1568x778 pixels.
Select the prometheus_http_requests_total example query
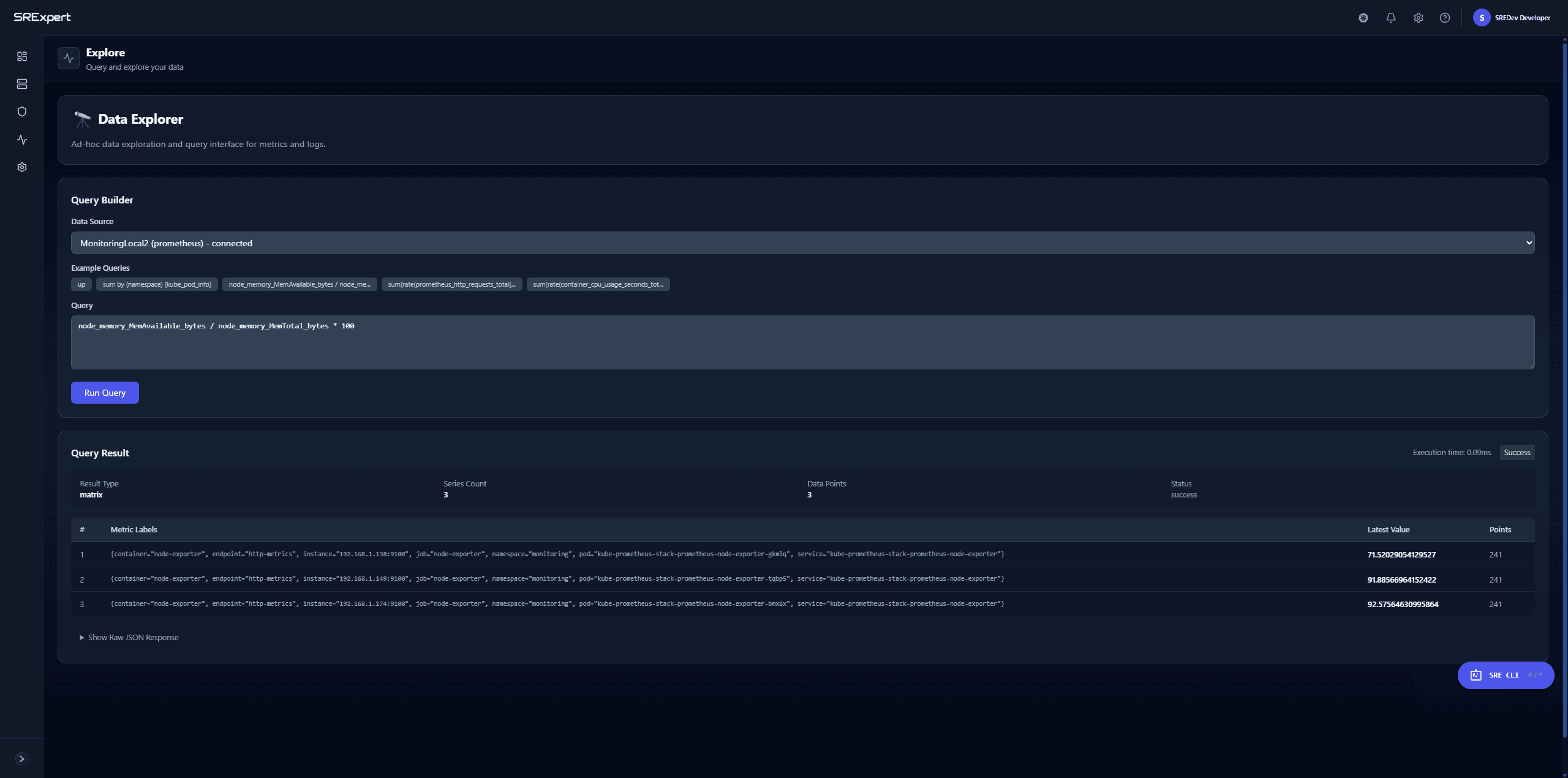click(x=452, y=284)
